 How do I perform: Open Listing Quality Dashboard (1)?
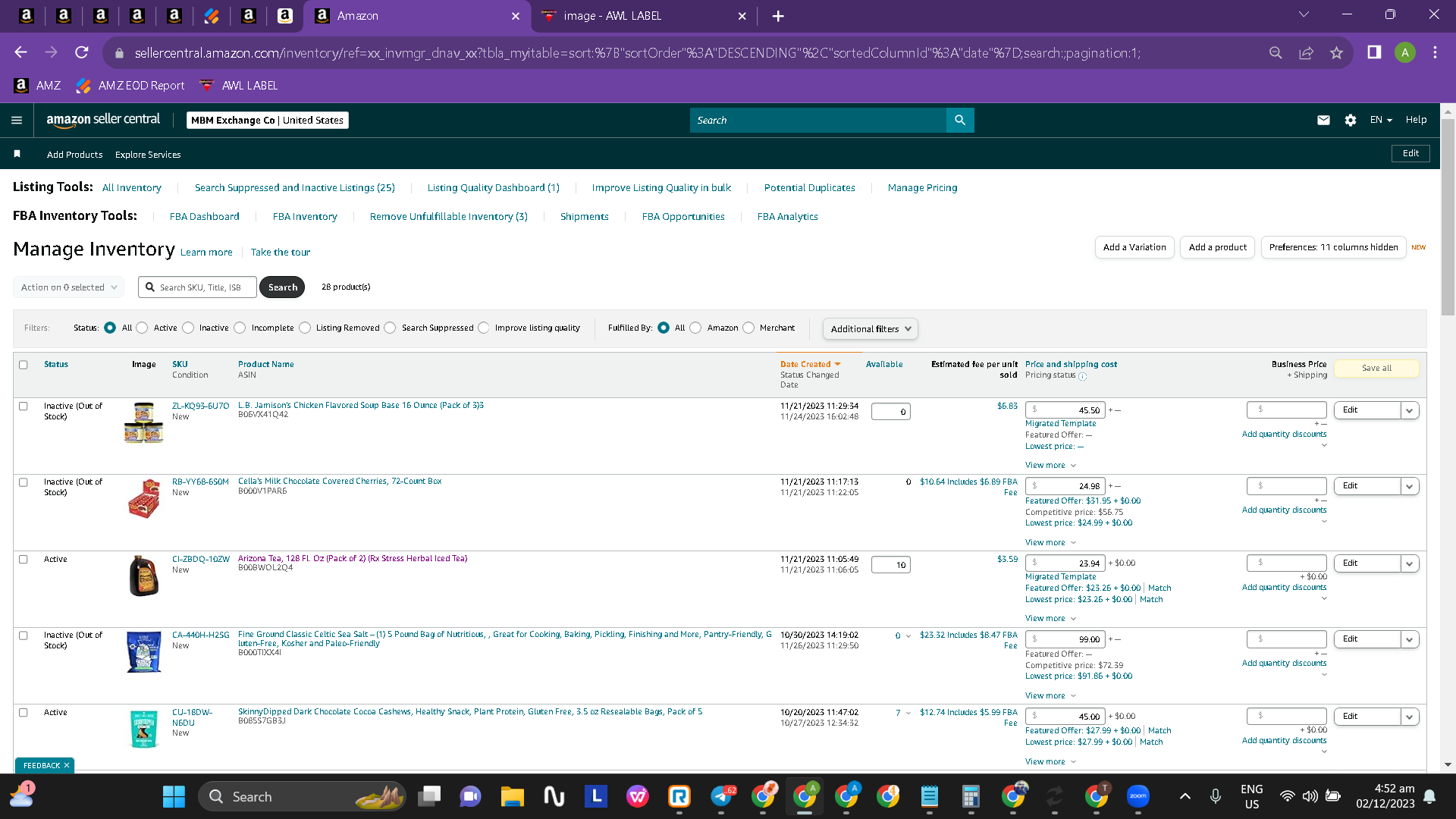click(494, 188)
